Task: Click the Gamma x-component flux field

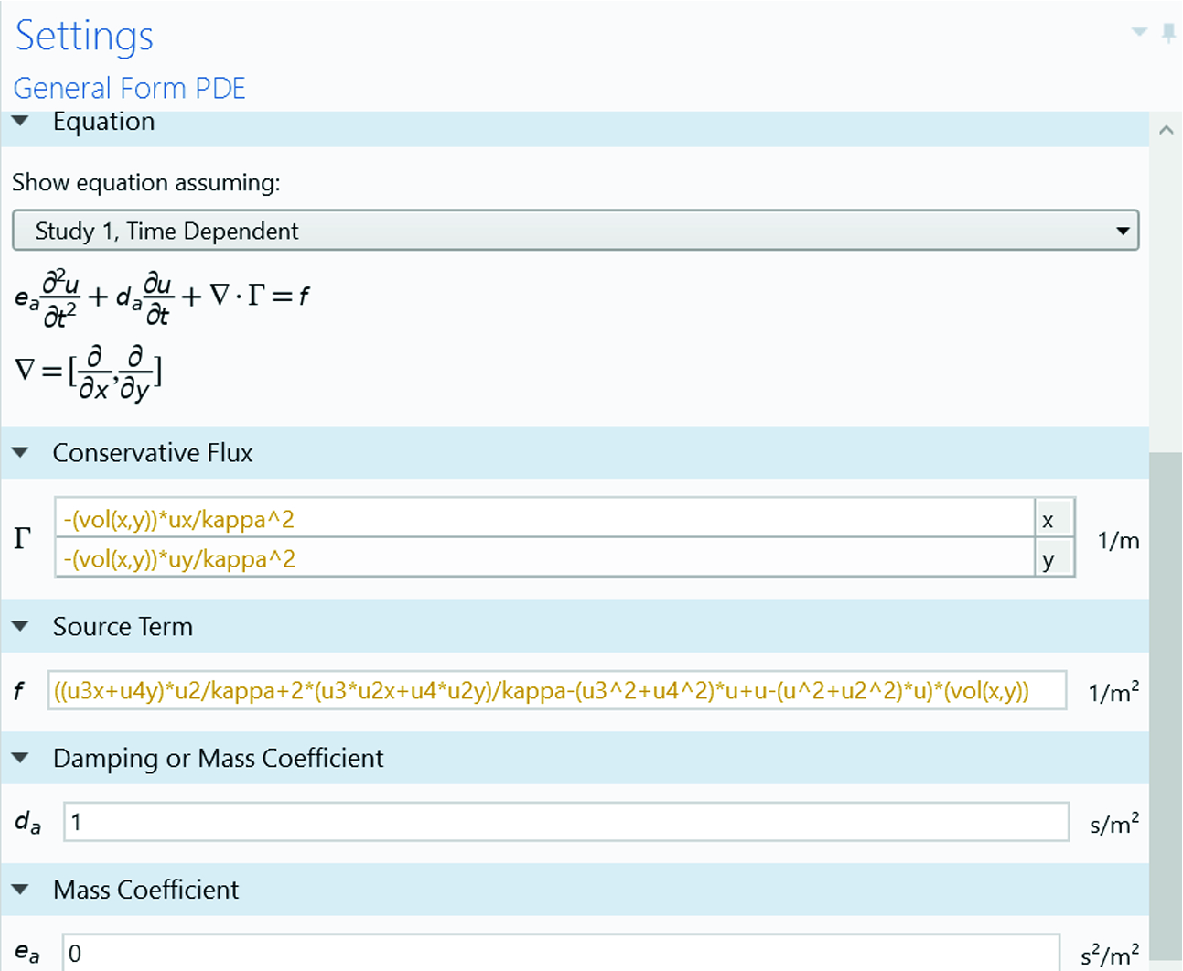Action: pyautogui.click(x=544, y=519)
